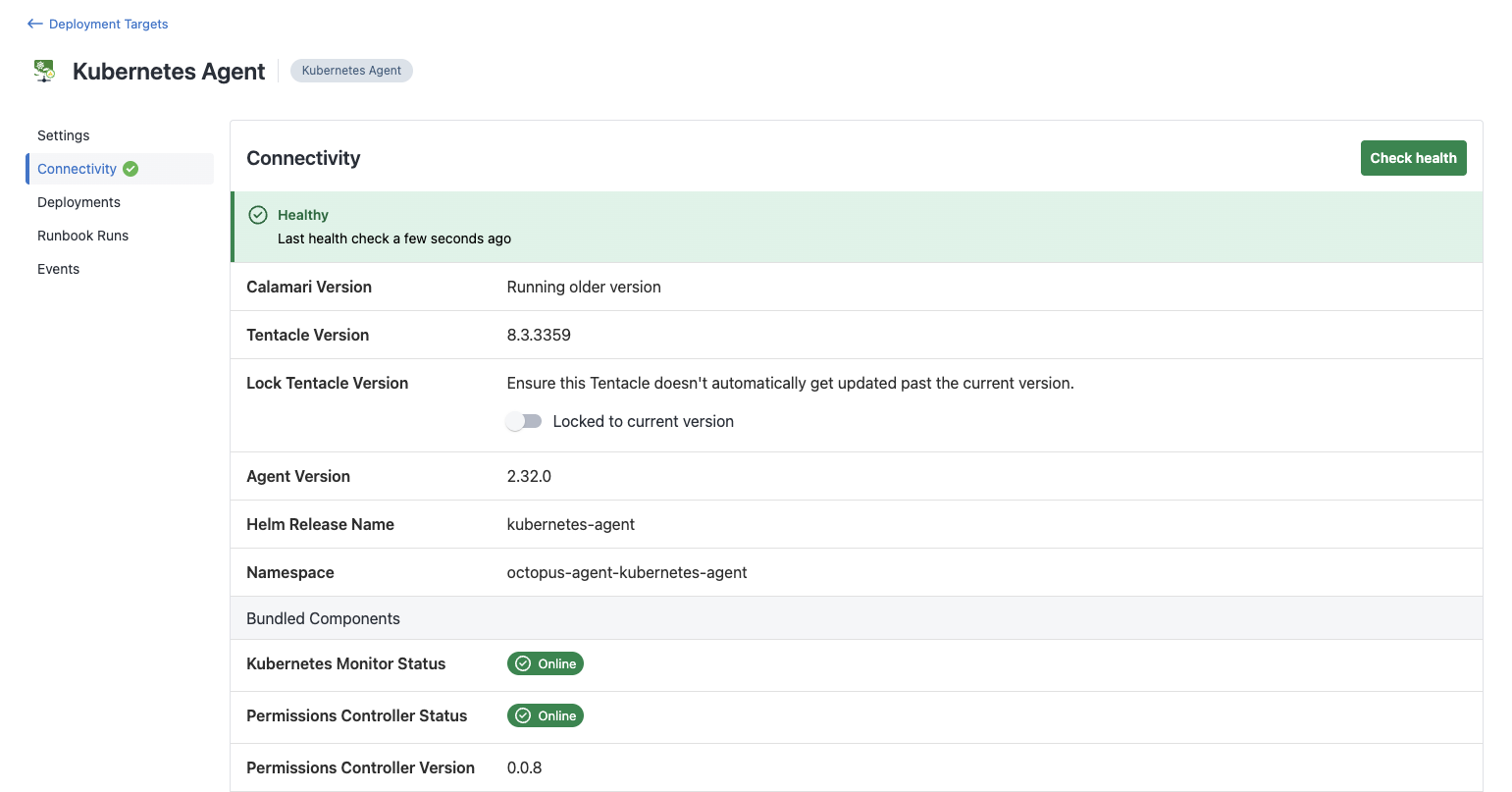Follow the Deployment Targets link

tap(105, 24)
